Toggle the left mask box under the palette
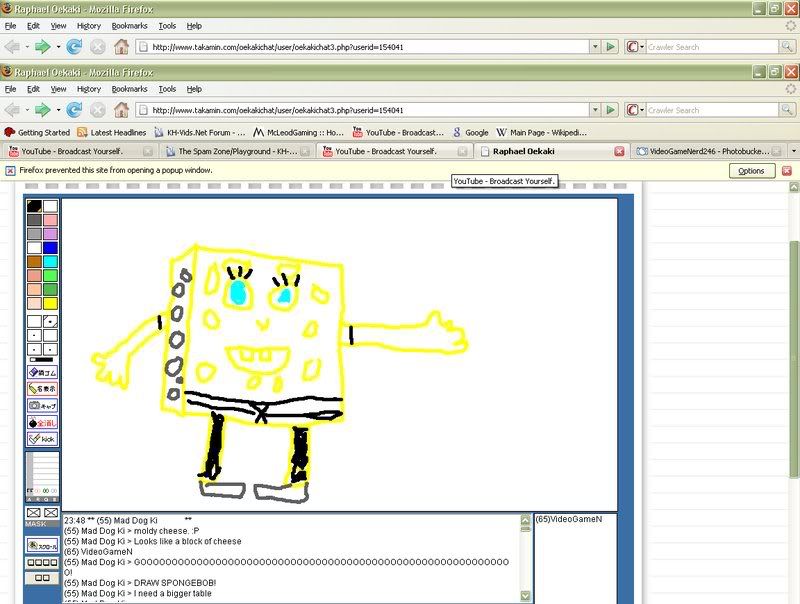The height and width of the screenshot is (604, 800). pyautogui.click(x=34, y=513)
